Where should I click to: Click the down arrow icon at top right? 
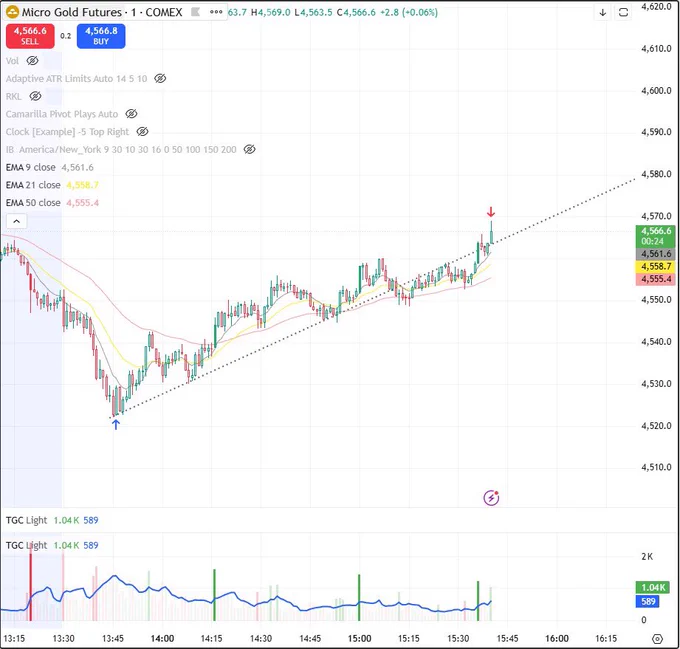click(603, 13)
